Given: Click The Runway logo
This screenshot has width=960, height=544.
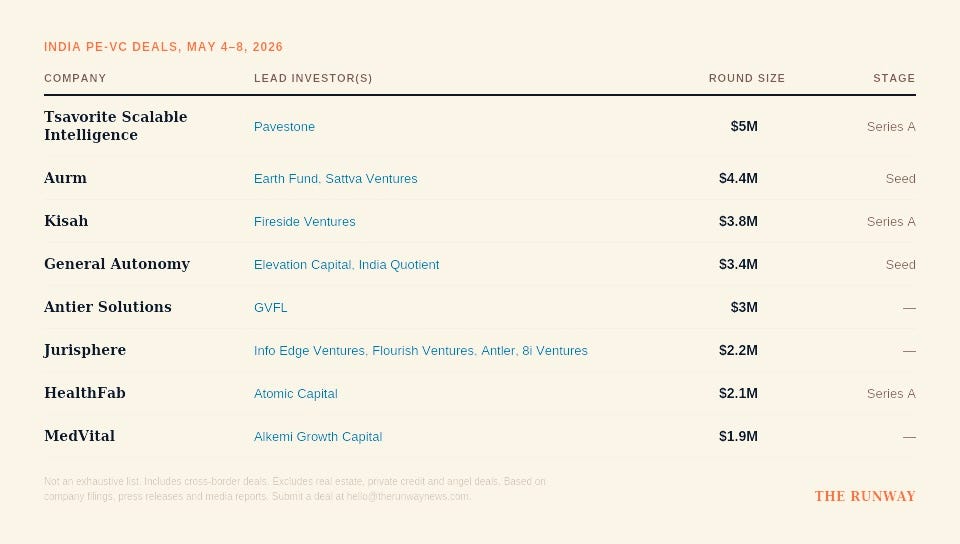Looking at the screenshot, I should [x=865, y=496].
